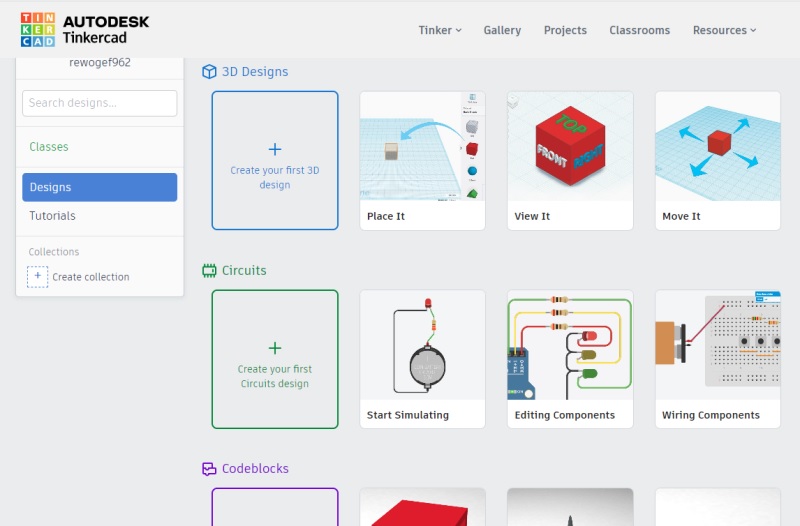Click the Move It card title
Viewport: 800px width, 526px height.
coord(681,216)
